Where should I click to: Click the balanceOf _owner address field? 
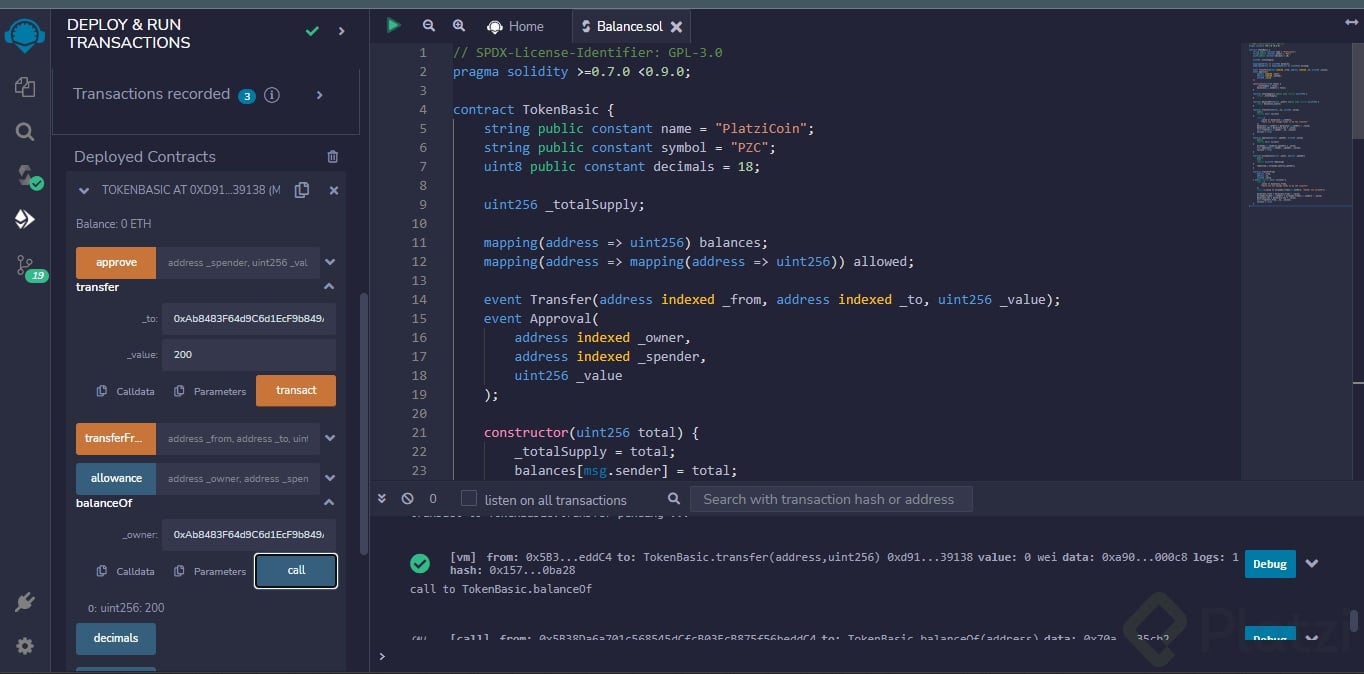click(x=249, y=535)
